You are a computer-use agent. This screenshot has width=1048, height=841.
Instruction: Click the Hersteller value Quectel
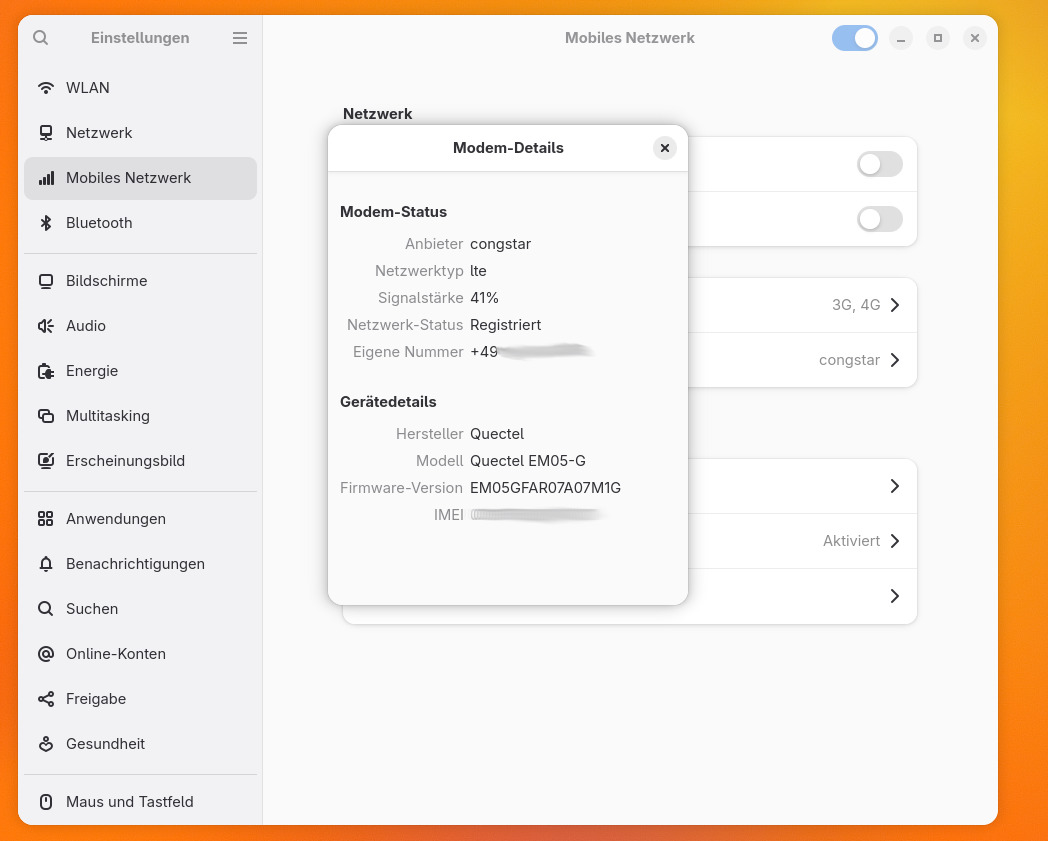click(x=497, y=434)
